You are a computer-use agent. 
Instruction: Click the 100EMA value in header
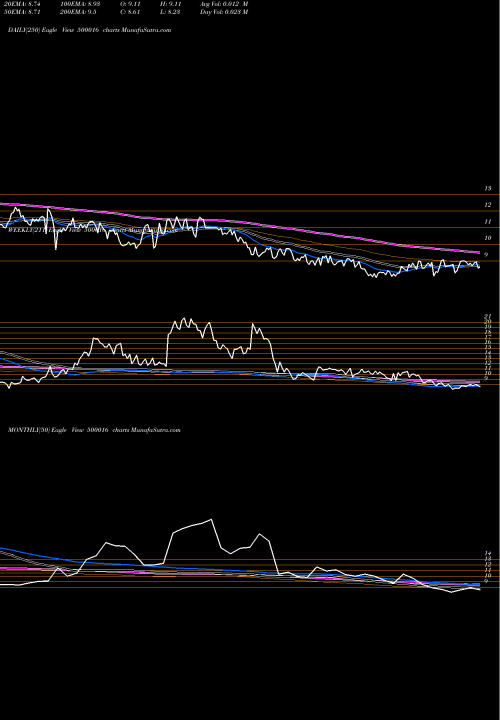(79, 4)
